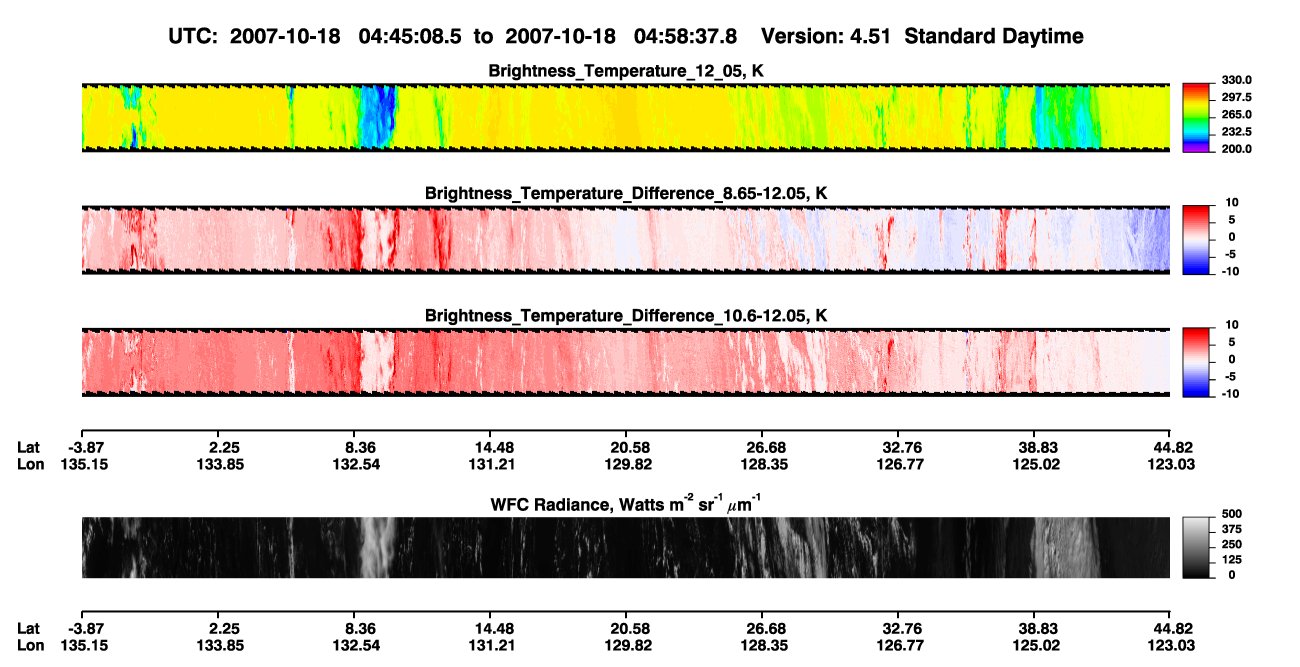Click the 500 tick on the WFC colorbar

point(1230,515)
